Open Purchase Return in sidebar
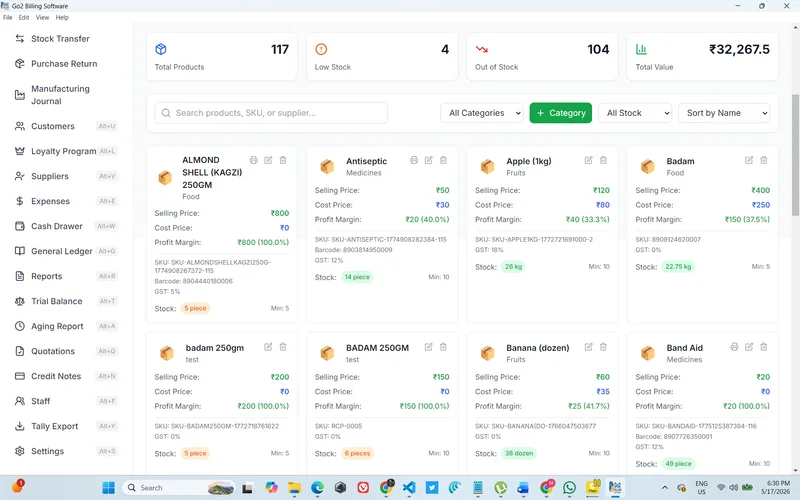800x500 pixels. click(66, 64)
